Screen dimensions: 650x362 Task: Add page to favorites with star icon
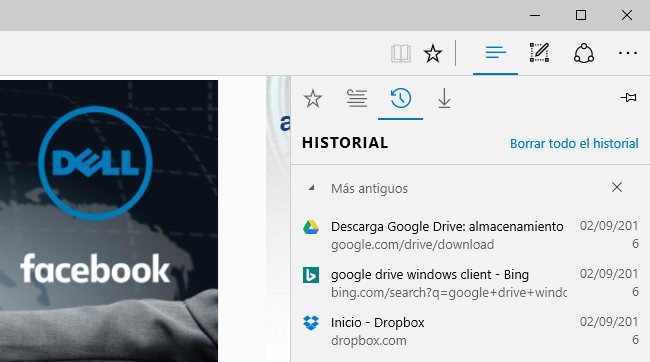pos(433,53)
